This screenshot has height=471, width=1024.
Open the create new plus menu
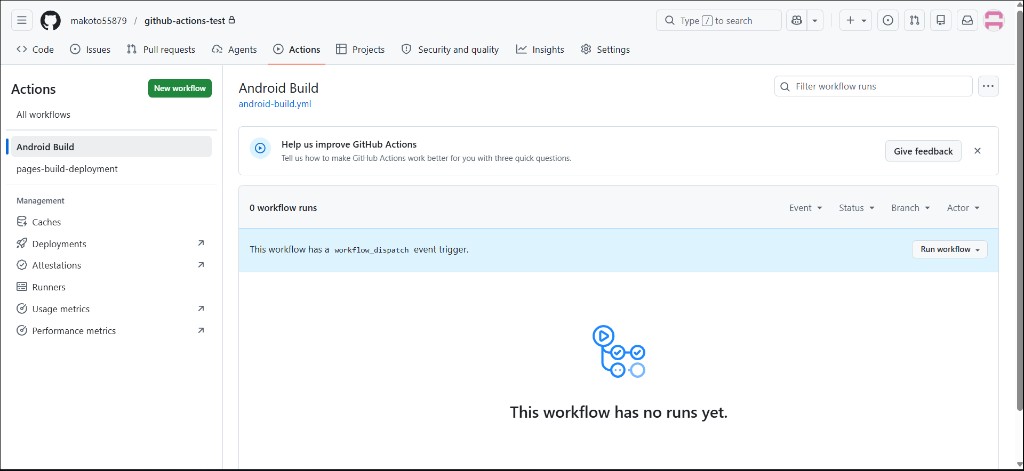(x=855, y=21)
